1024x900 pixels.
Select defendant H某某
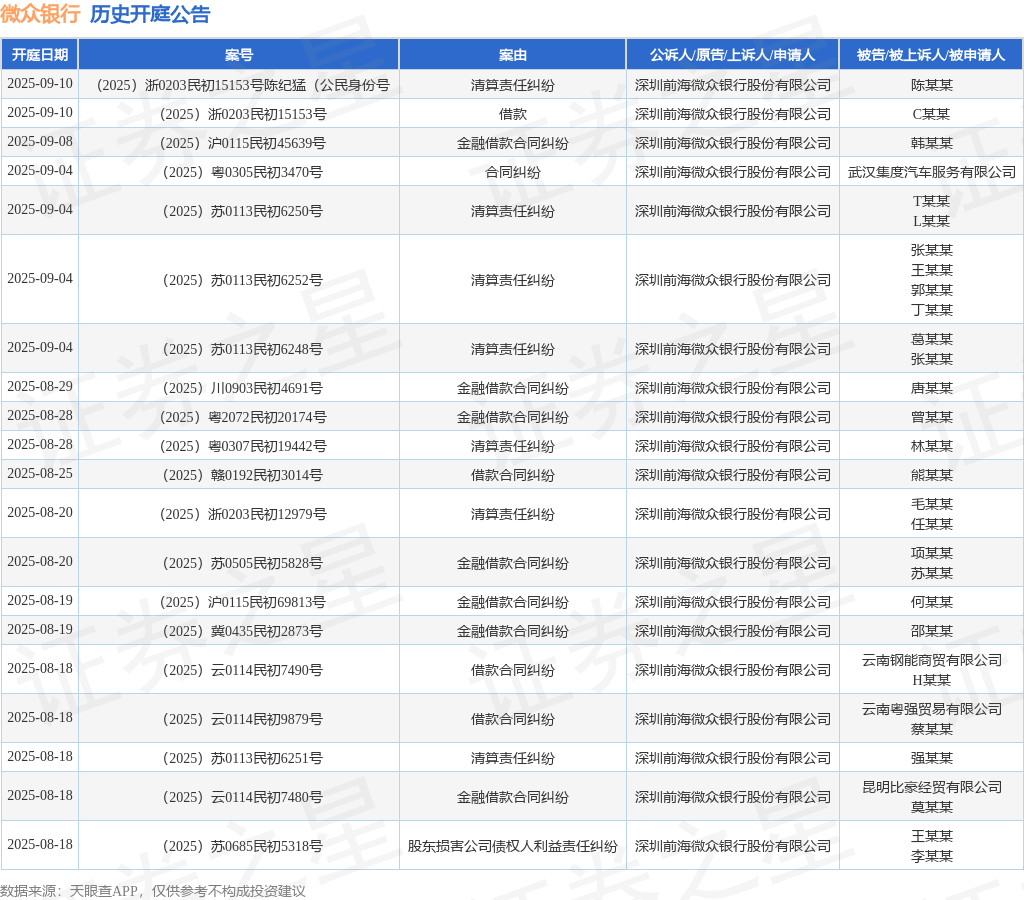click(932, 680)
